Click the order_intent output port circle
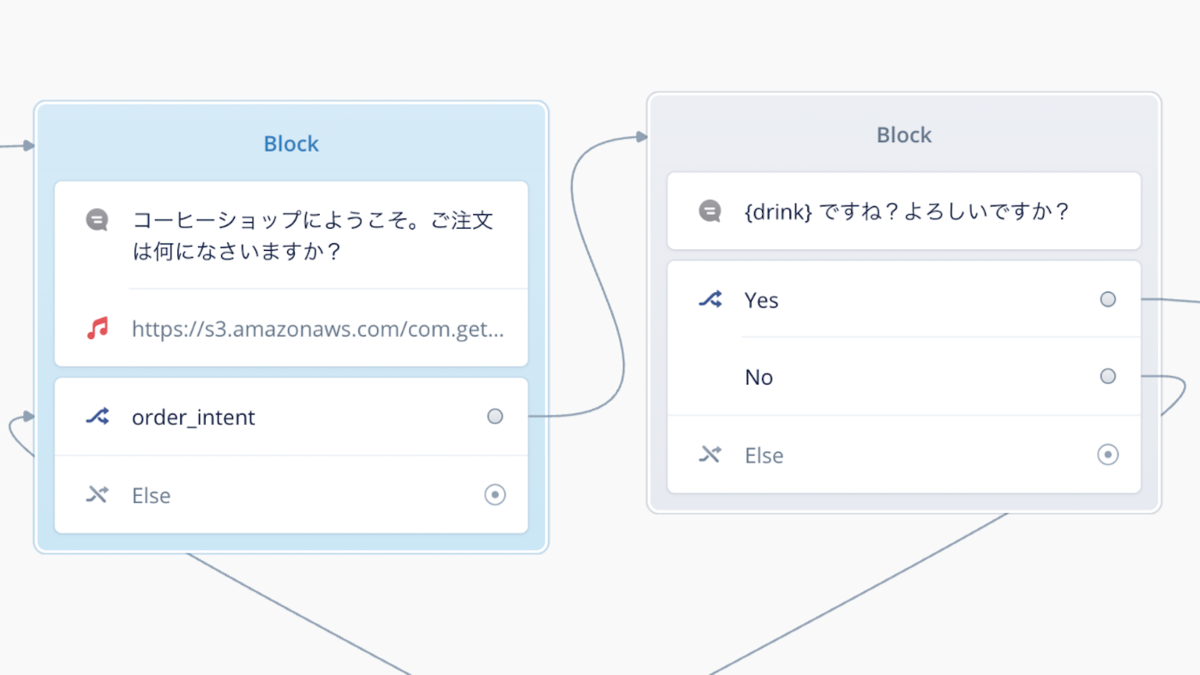Image resolution: width=1200 pixels, height=675 pixels. [x=495, y=416]
